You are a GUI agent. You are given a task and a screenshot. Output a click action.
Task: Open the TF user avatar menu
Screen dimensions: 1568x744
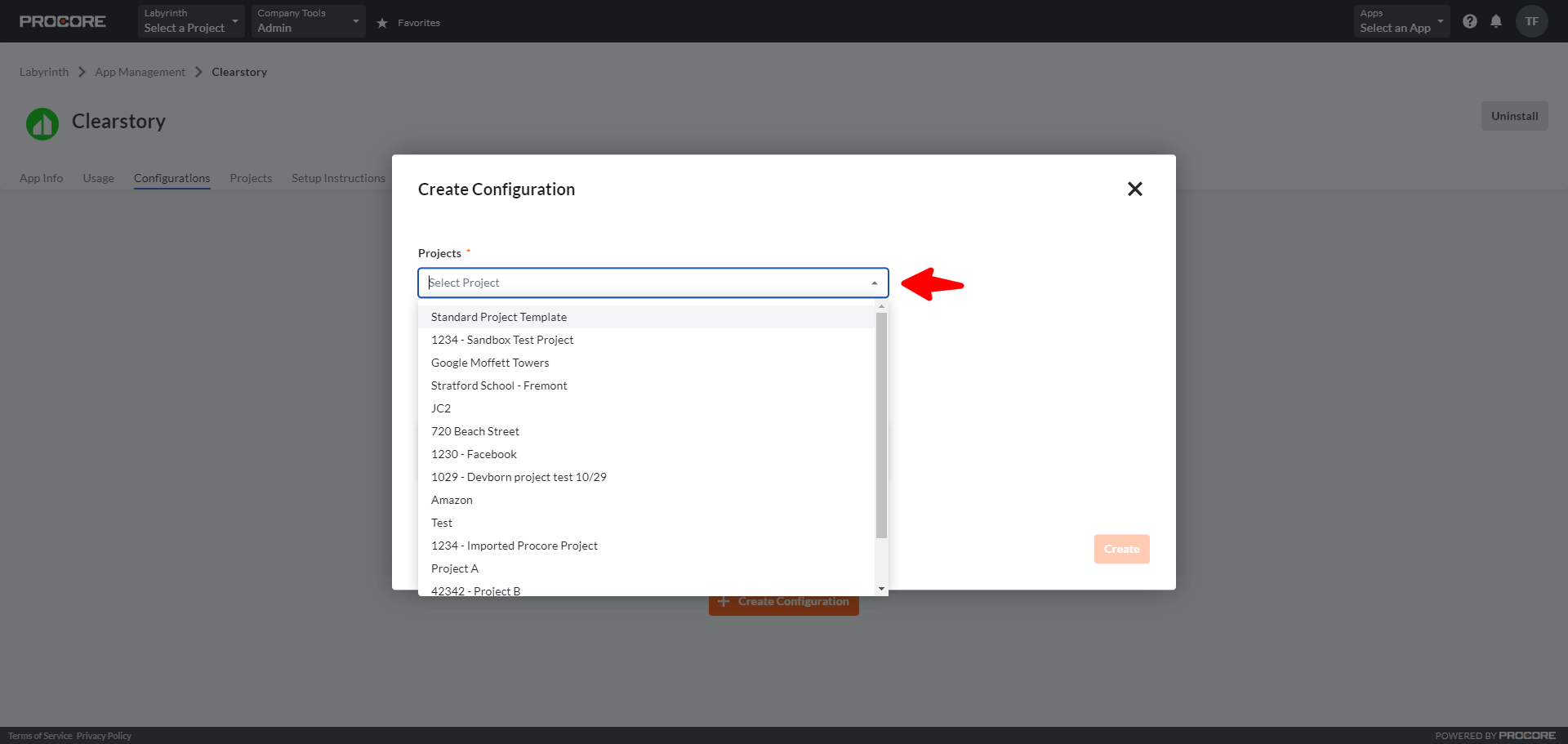1531,21
